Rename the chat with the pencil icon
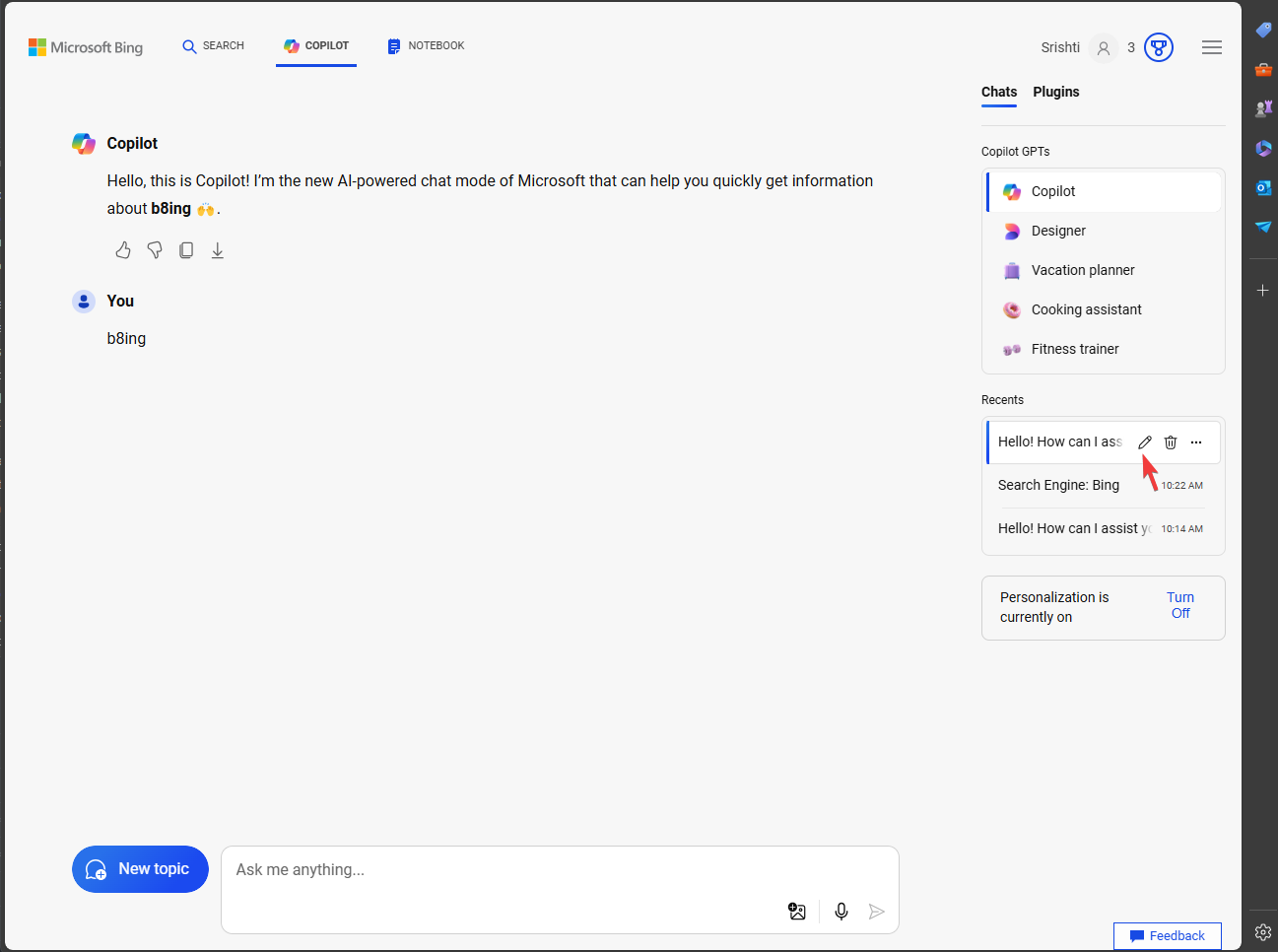Screen dimensions: 1278x952 pyautogui.click(x=1145, y=442)
